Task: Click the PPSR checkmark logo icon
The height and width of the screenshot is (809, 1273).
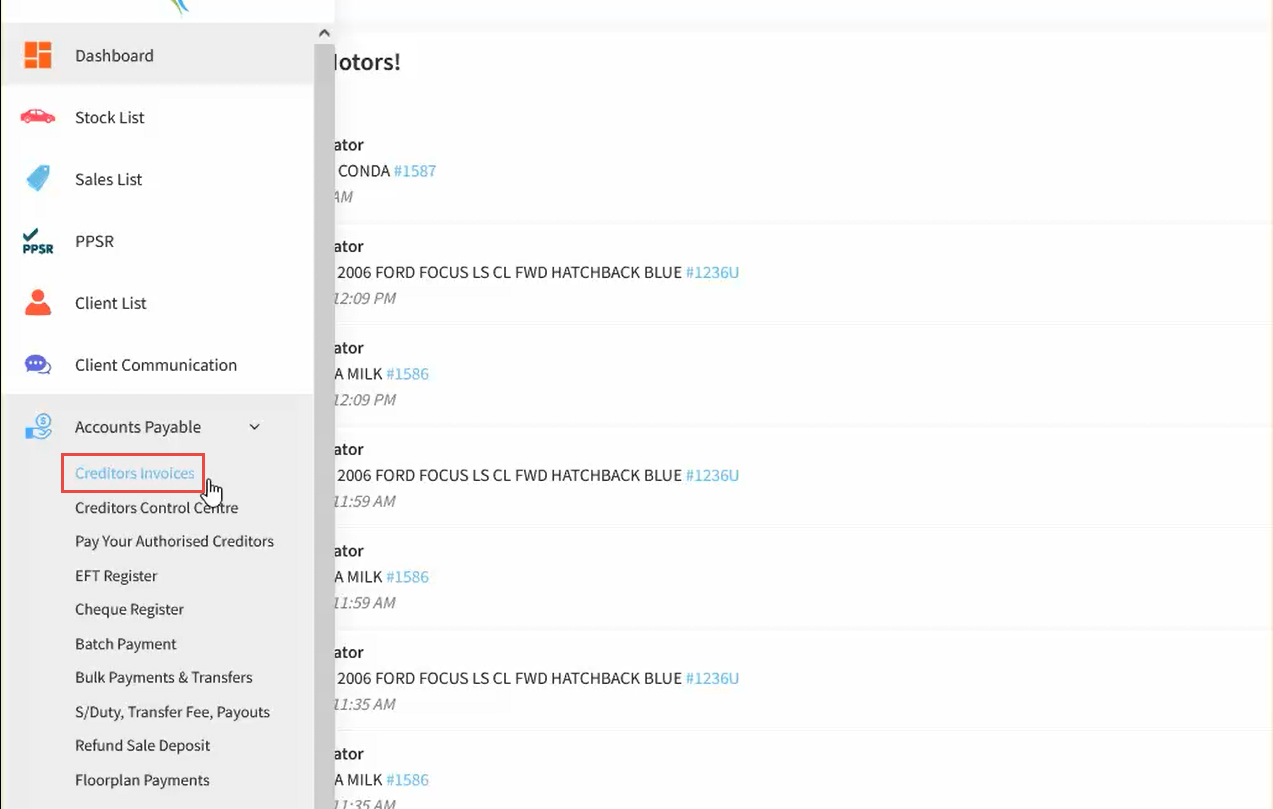Action: pos(38,241)
